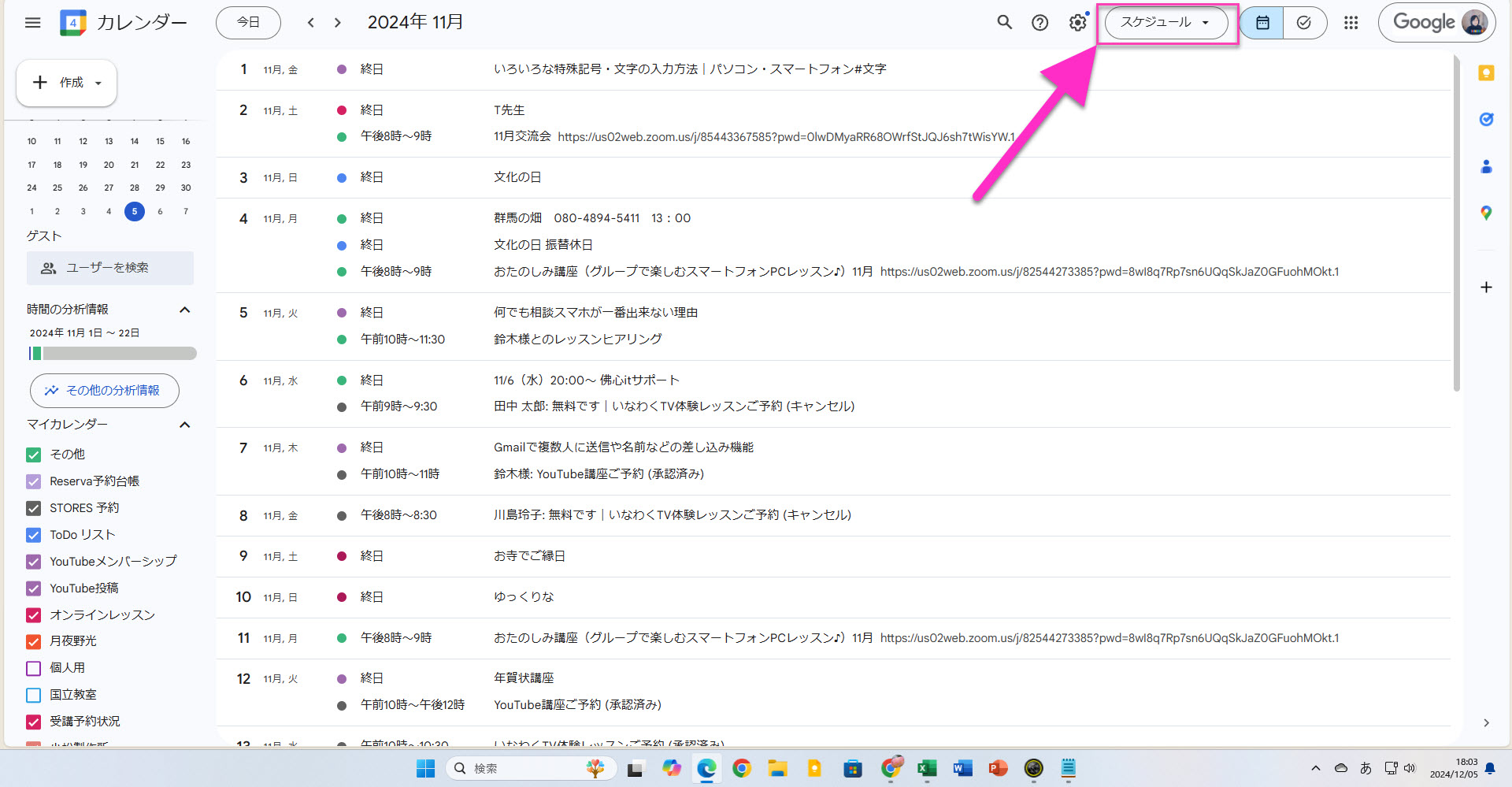
Task: Enable the 個人用 calendar checkbox
Action: point(34,668)
